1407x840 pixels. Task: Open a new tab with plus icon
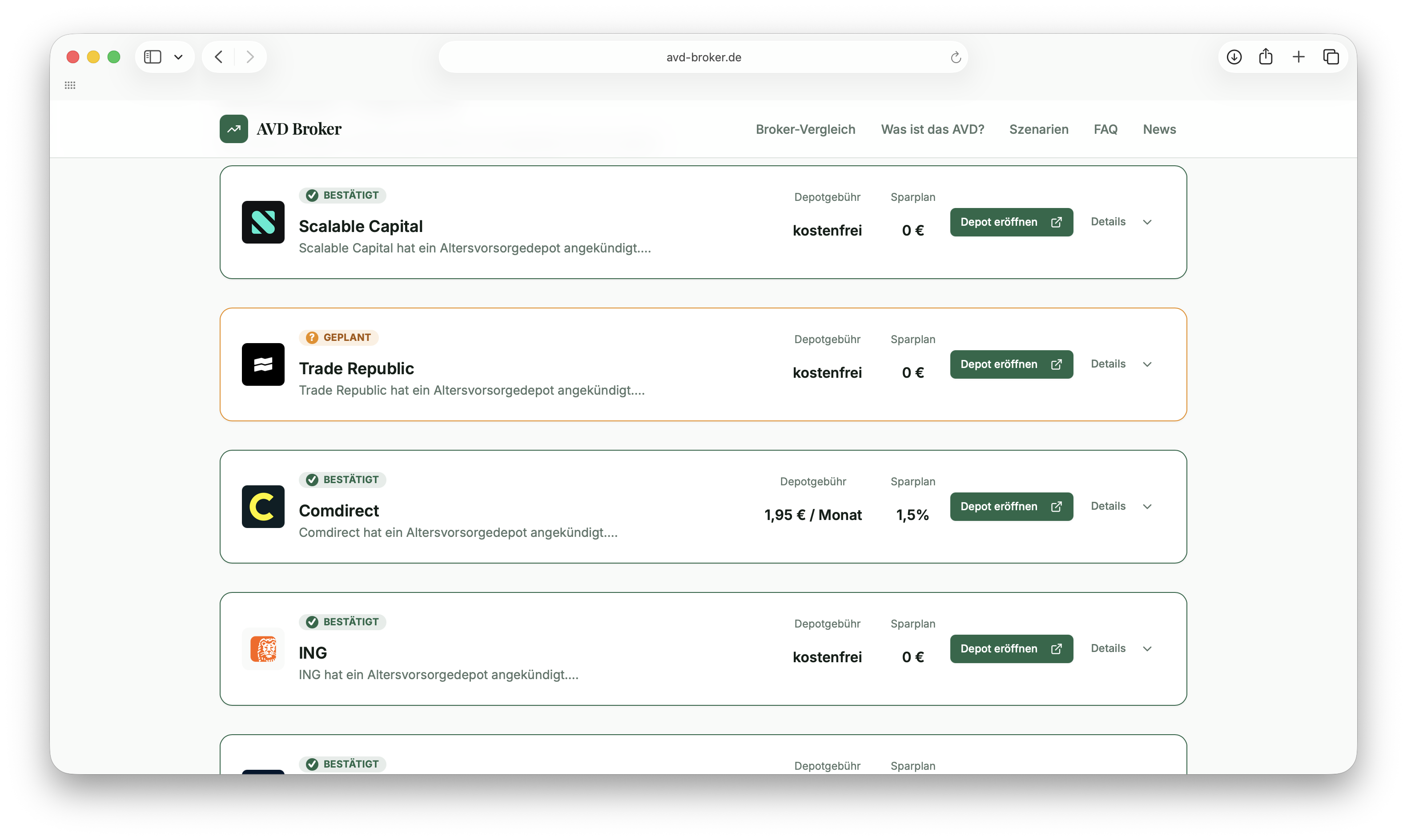1298,56
